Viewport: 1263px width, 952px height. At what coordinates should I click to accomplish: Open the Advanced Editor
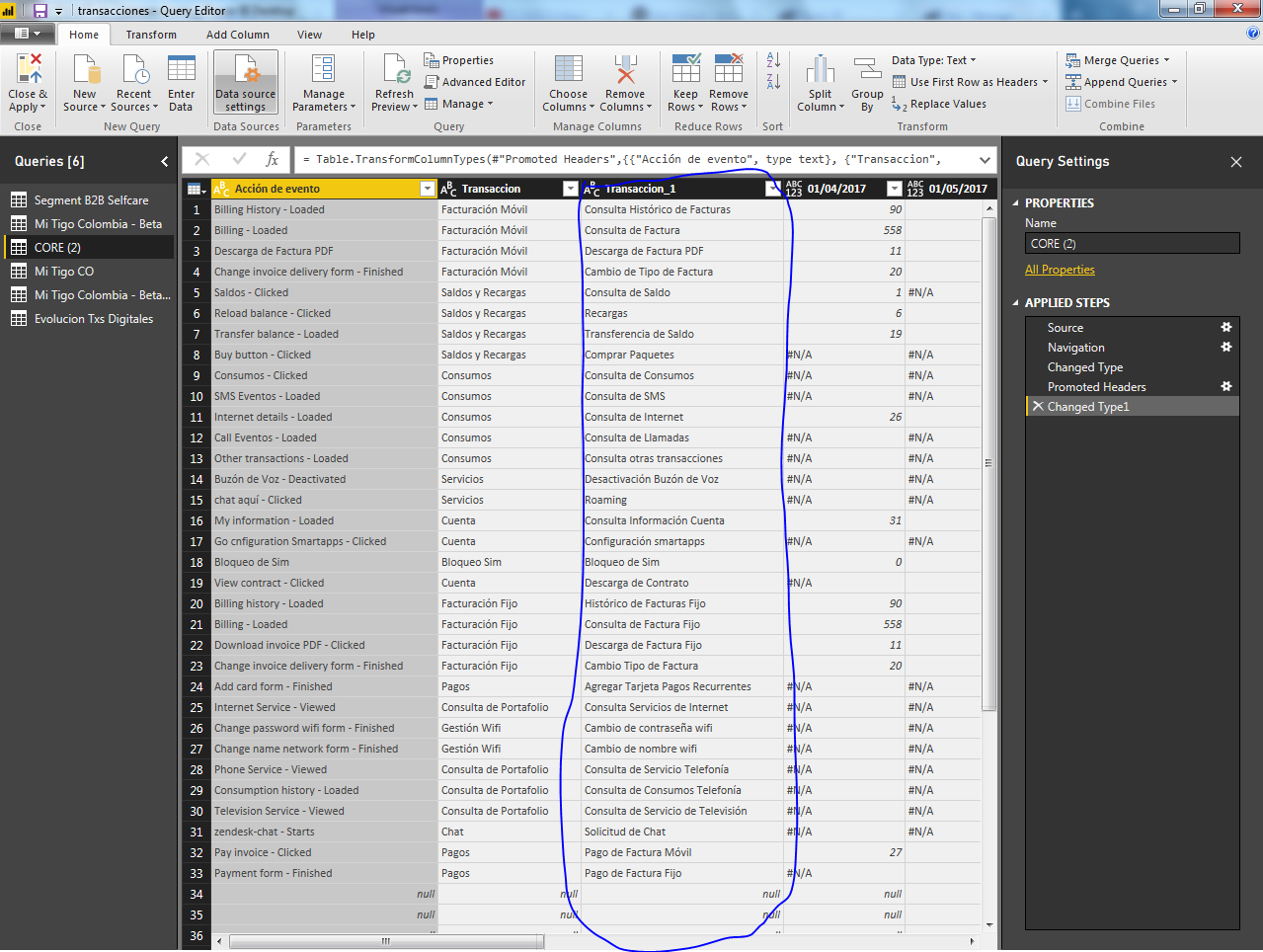tap(475, 82)
